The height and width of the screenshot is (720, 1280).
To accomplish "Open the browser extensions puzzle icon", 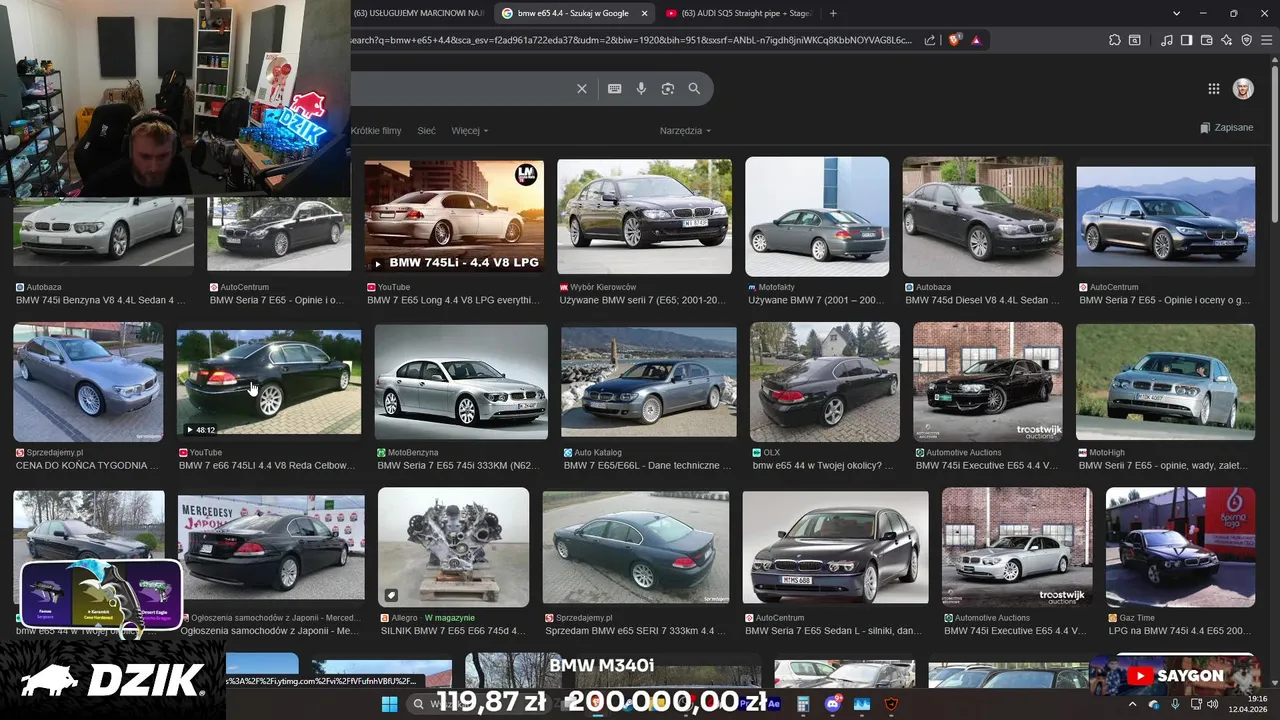I will click(1115, 40).
